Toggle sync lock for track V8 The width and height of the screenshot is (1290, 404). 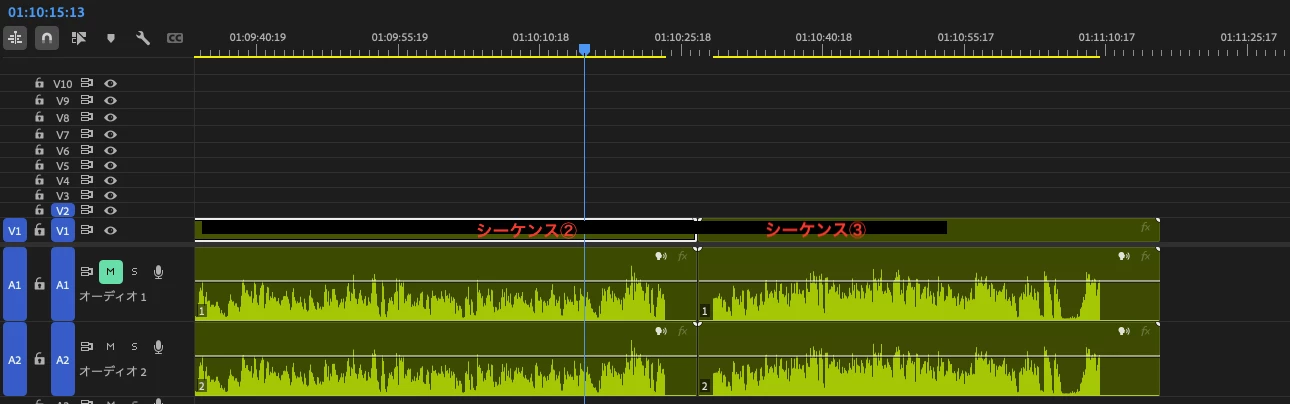coord(87,118)
